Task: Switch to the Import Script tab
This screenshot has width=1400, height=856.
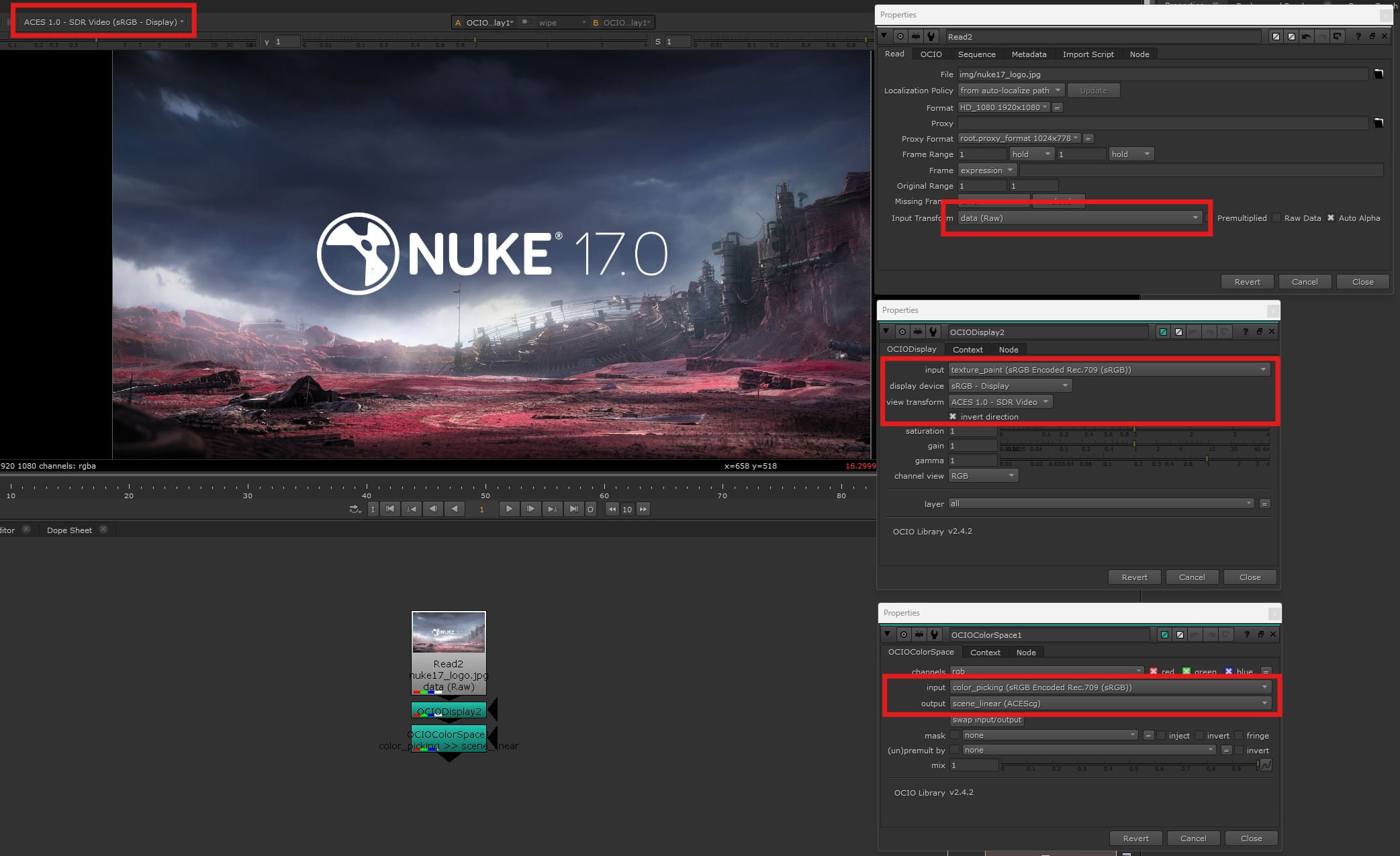Action: coord(1088,54)
